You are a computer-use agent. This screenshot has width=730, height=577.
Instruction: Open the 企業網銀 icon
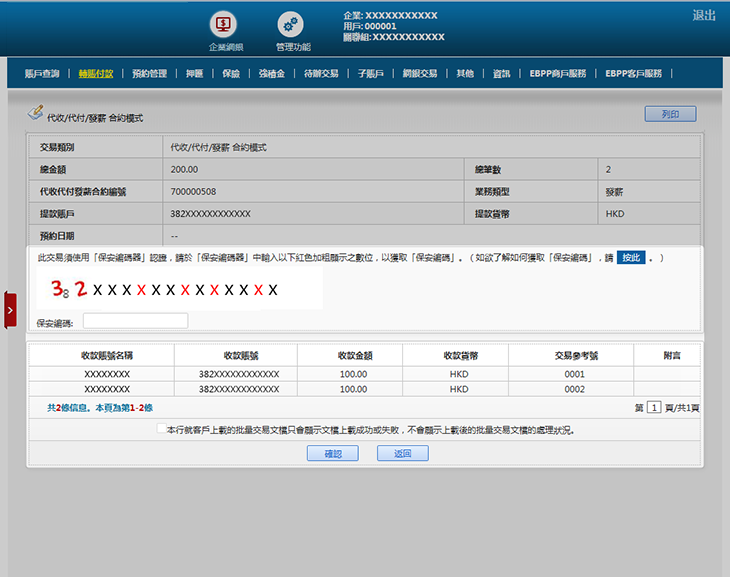(225, 25)
